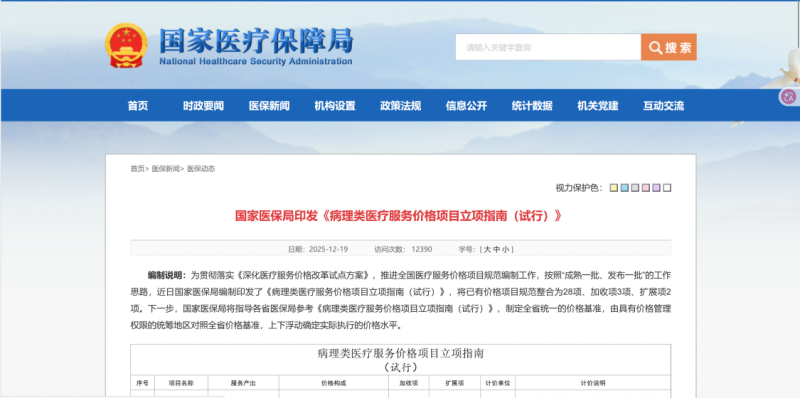Follow the 医保动态 breadcrumb link
The image size is (800, 398).
point(201,169)
